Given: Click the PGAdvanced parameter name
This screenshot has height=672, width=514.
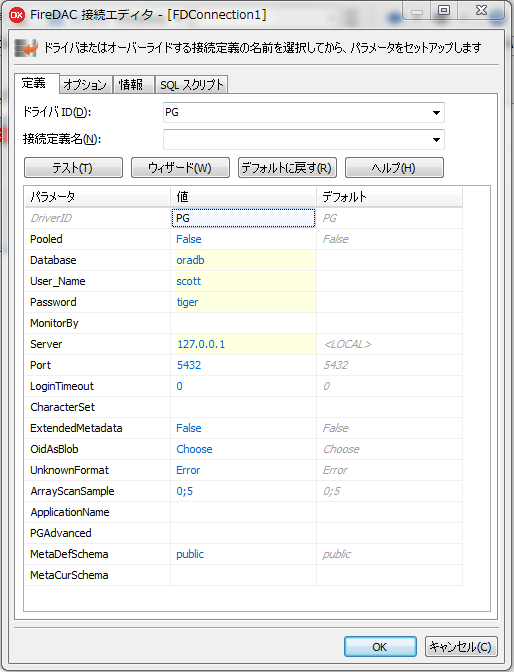Looking at the screenshot, I should [61, 533].
